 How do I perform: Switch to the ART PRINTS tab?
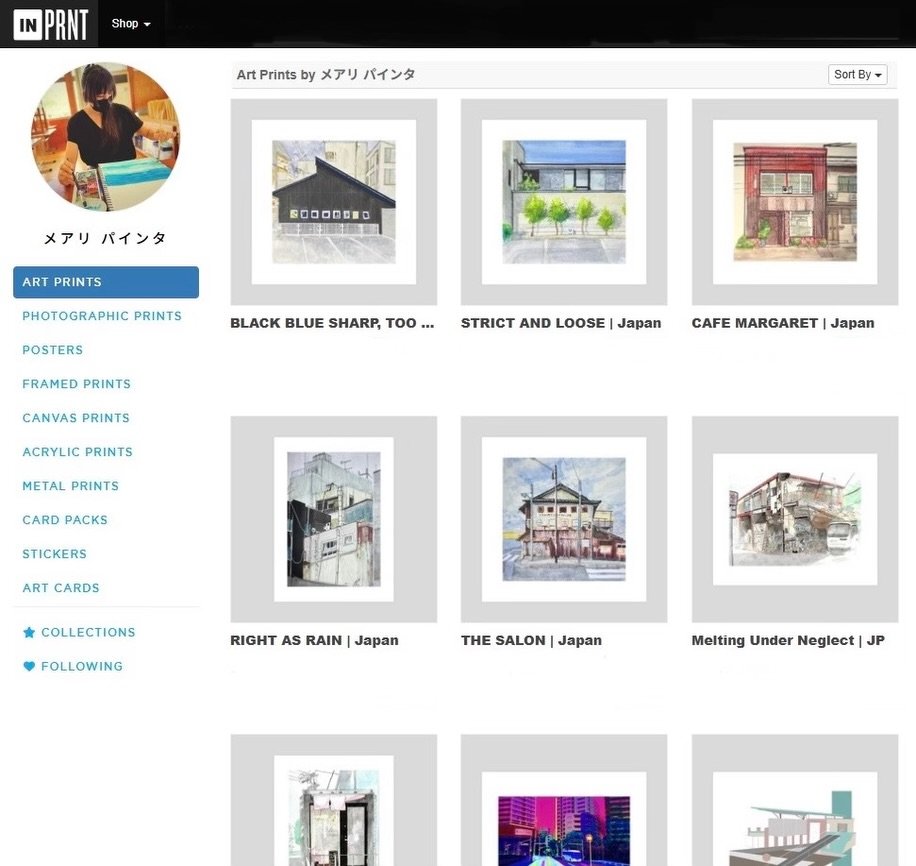click(x=62, y=282)
